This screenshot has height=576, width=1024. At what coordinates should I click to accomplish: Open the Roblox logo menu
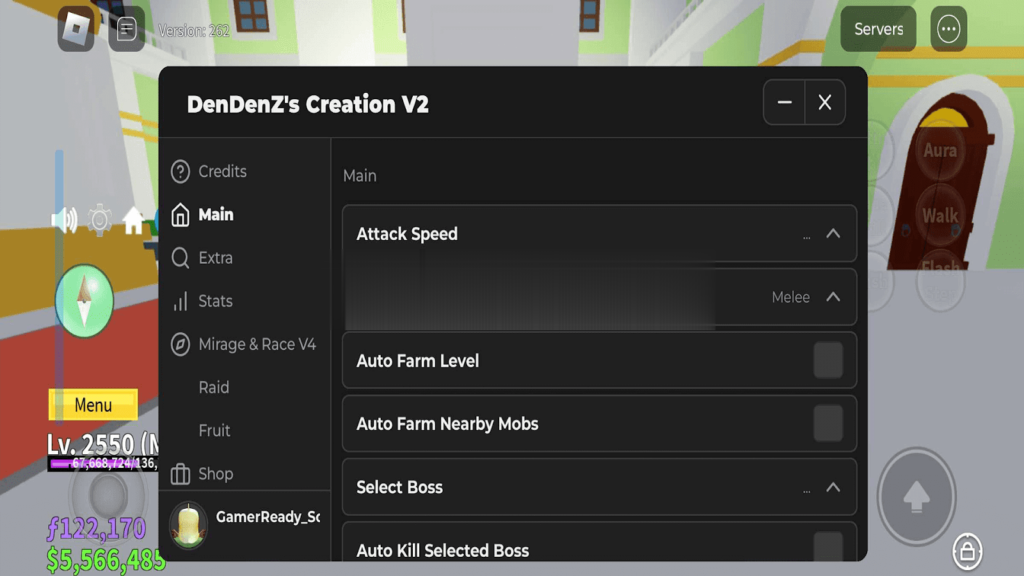[76, 29]
